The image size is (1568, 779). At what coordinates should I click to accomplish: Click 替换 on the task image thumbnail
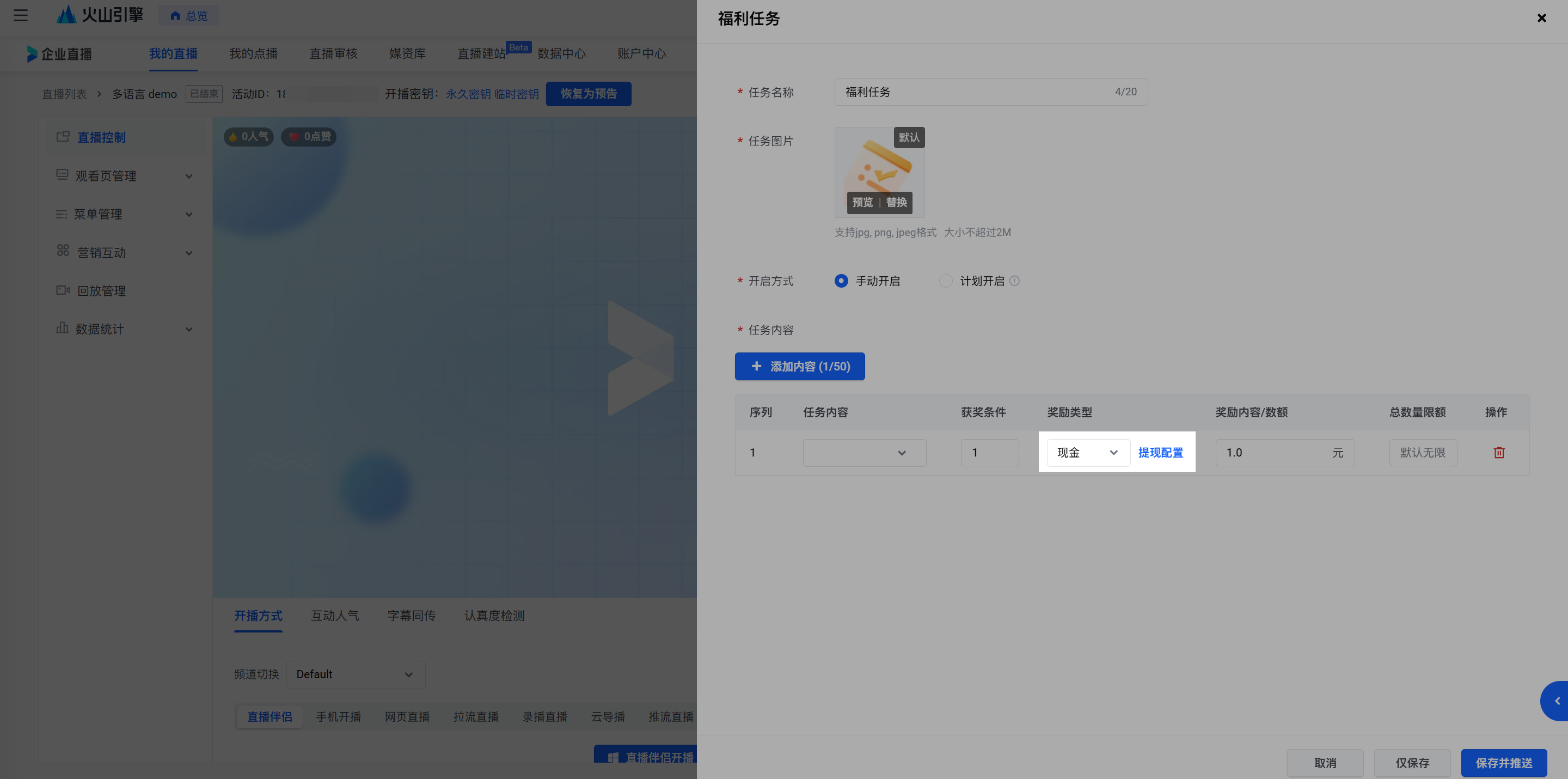[896, 202]
